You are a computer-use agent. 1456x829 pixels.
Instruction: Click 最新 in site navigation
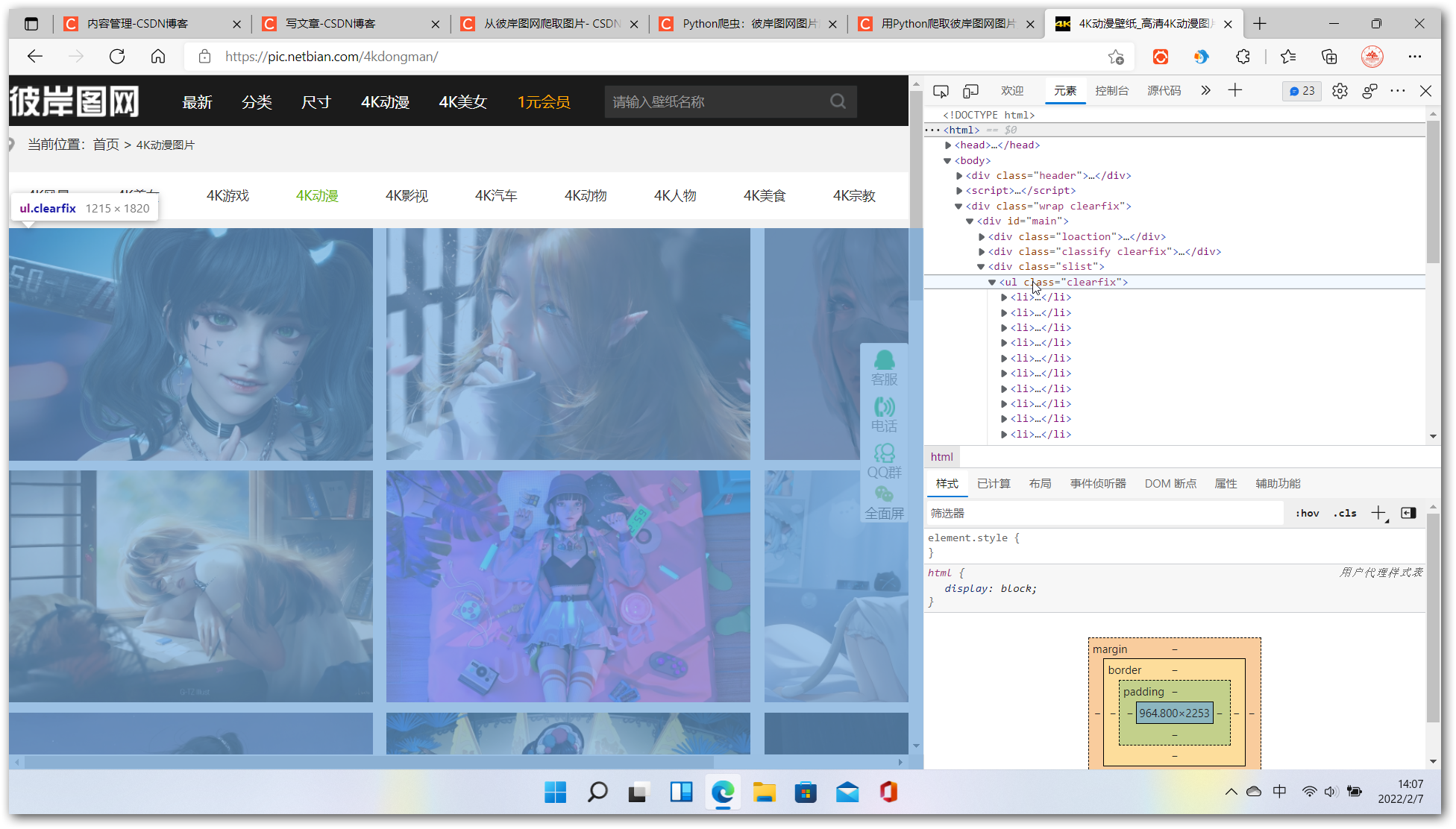[x=198, y=102]
